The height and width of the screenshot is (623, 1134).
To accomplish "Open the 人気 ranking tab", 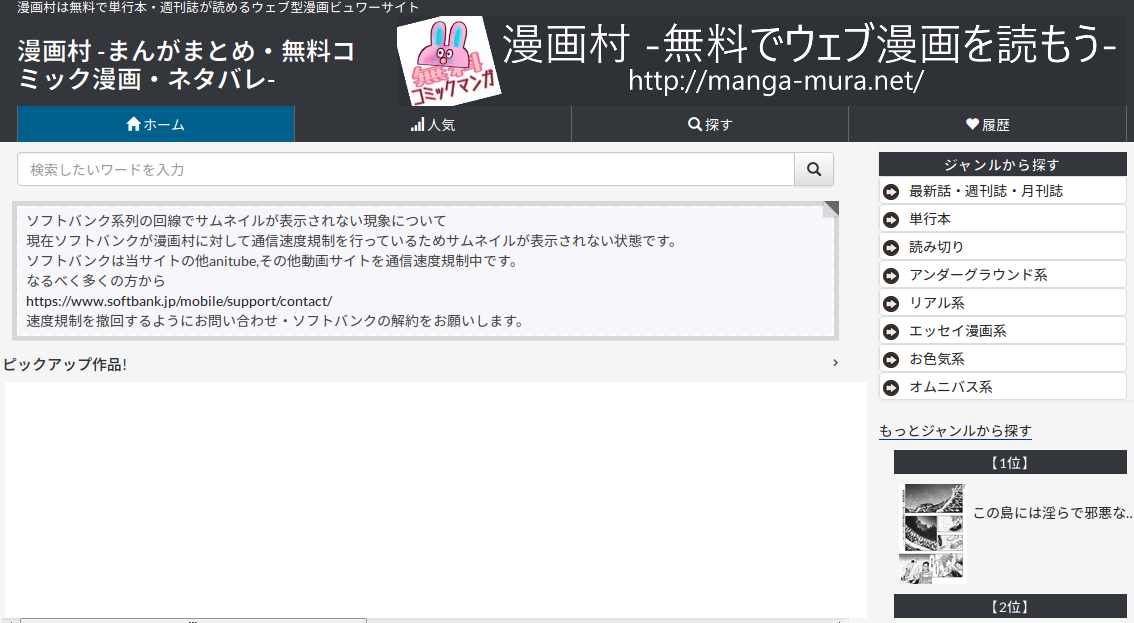I will point(432,124).
